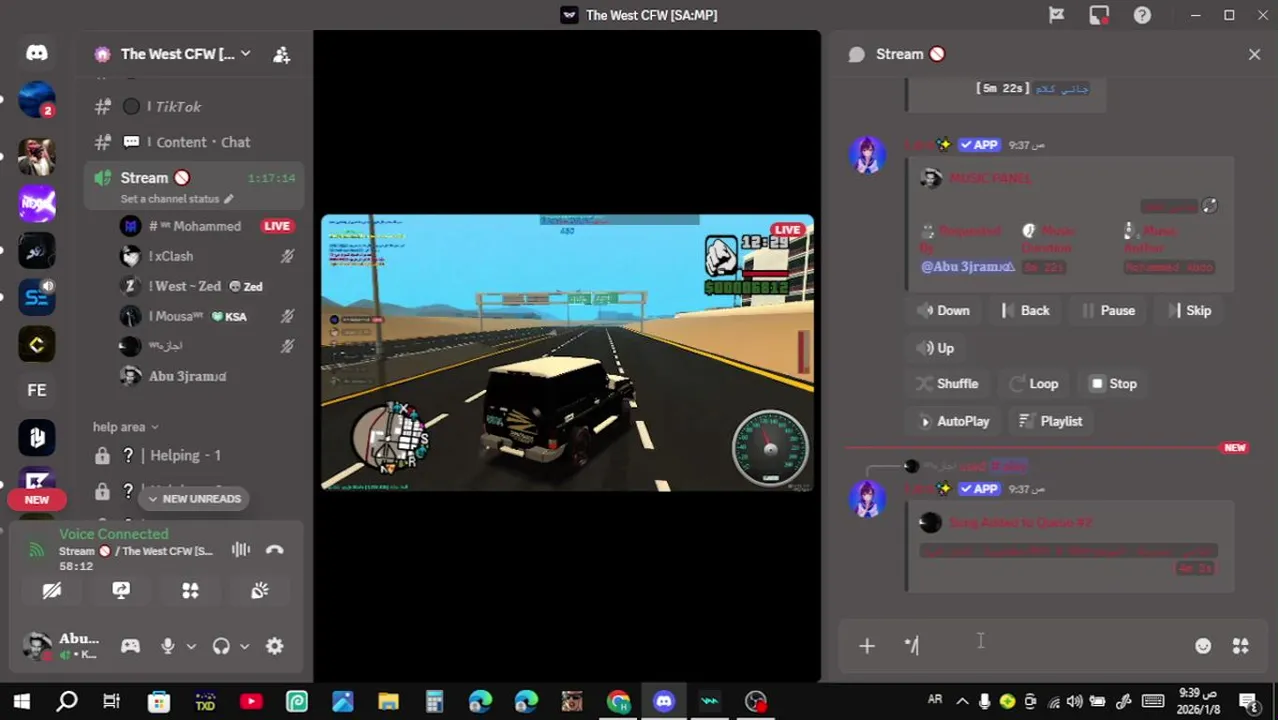Open Windows Start menu
The height and width of the screenshot is (720, 1278).
(x=22, y=701)
